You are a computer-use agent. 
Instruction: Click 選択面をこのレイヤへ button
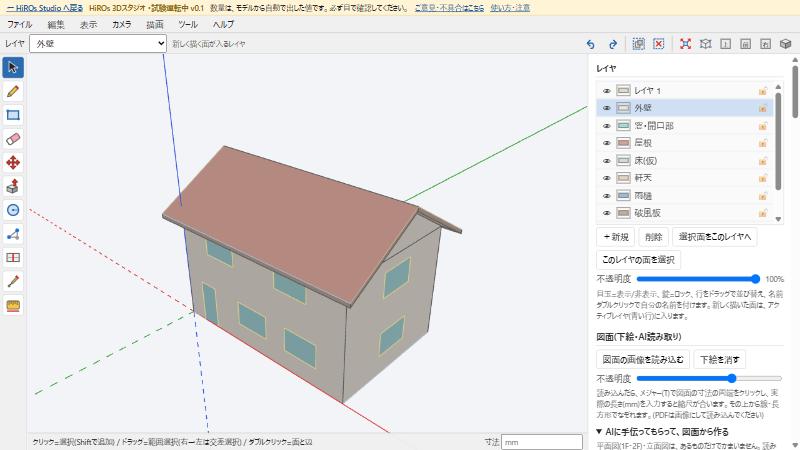(x=715, y=237)
